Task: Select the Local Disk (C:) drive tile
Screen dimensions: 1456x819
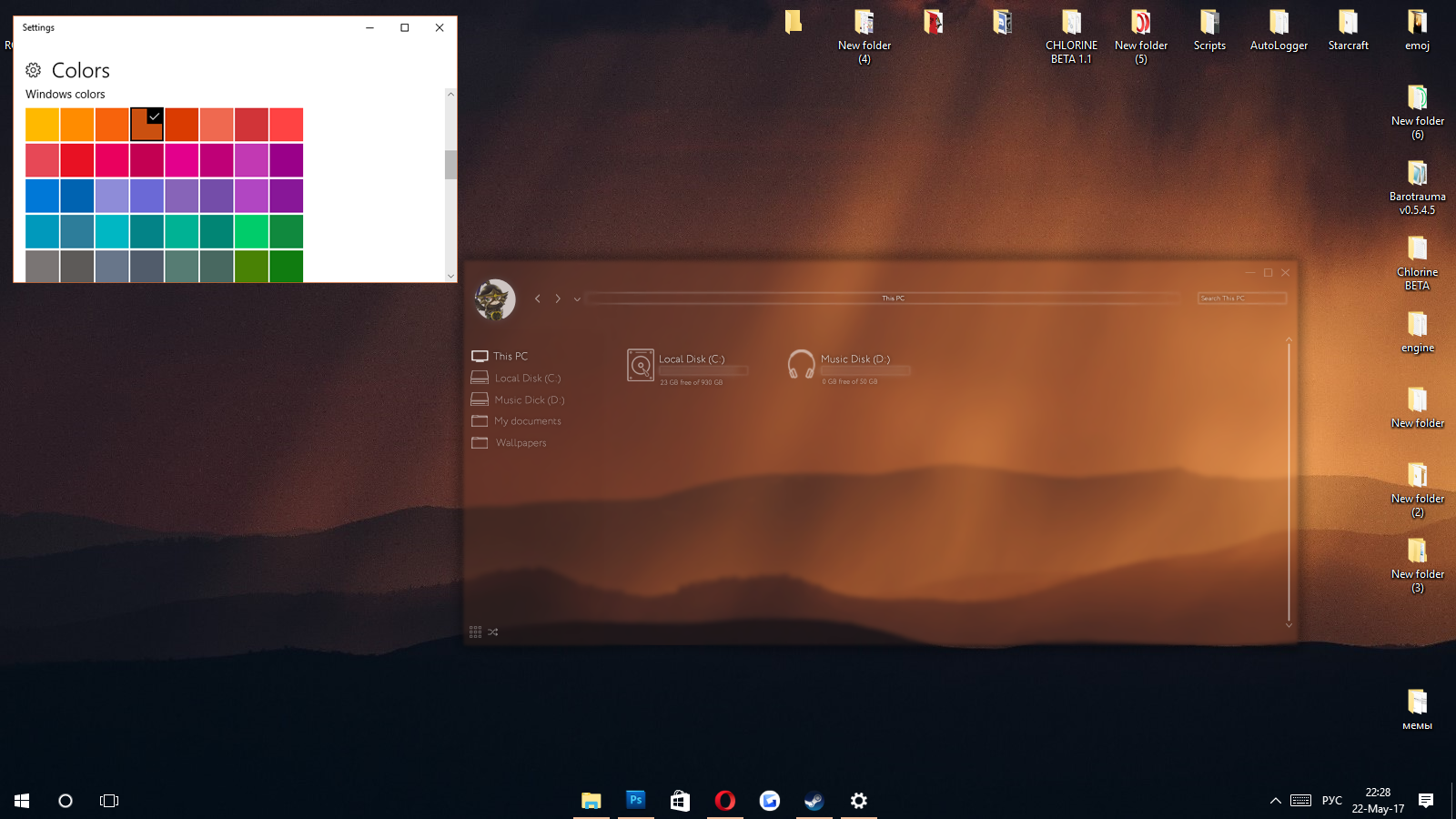Action: (688, 366)
